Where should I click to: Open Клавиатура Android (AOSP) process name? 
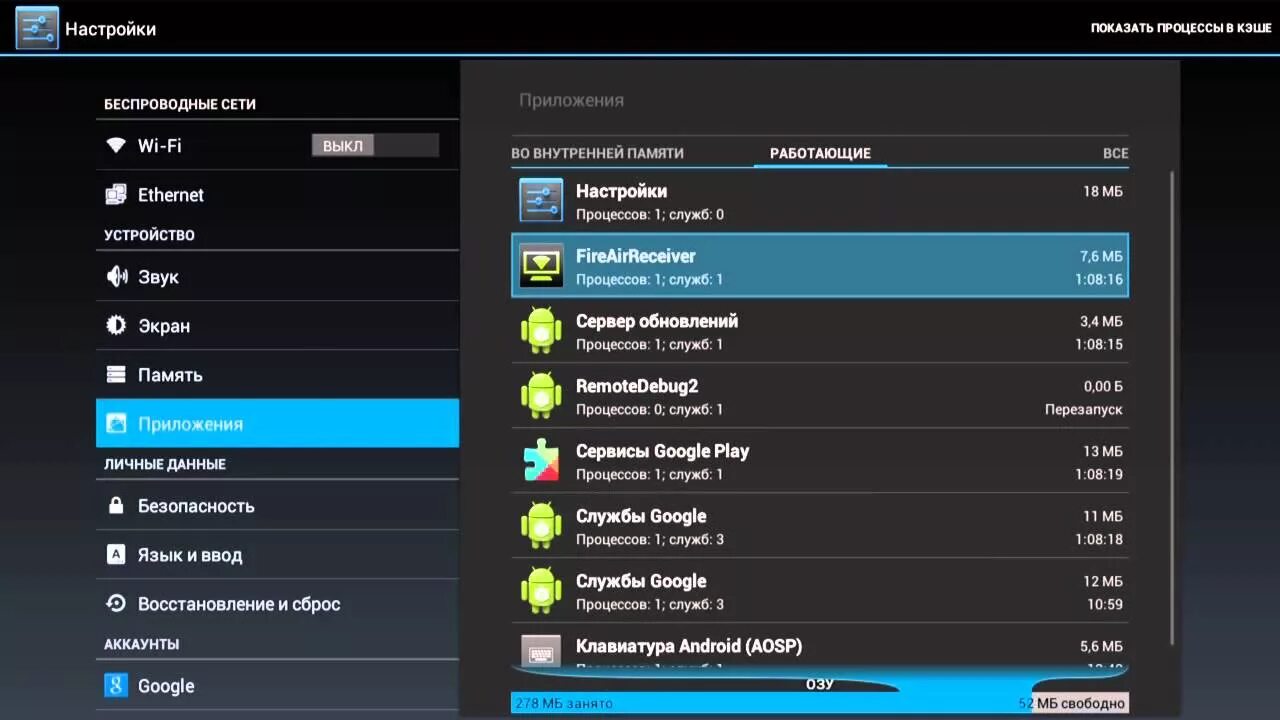point(689,646)
